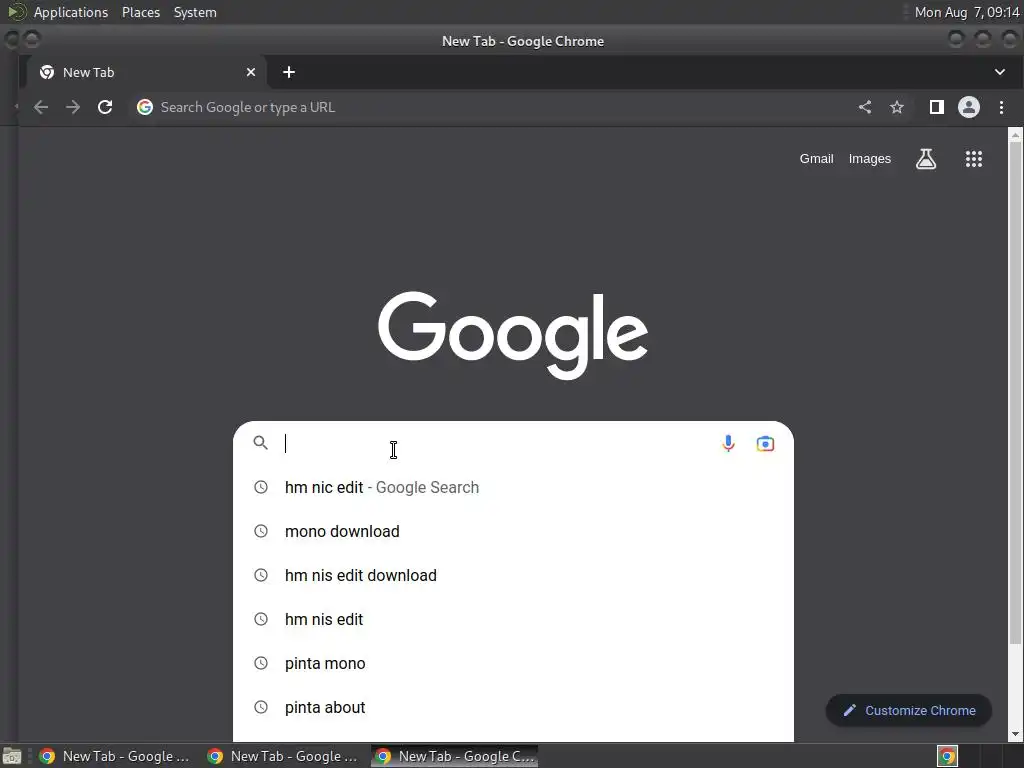Click Customize Chrome button
Screen dimensions: 1024x768
(x=908, y=711)
